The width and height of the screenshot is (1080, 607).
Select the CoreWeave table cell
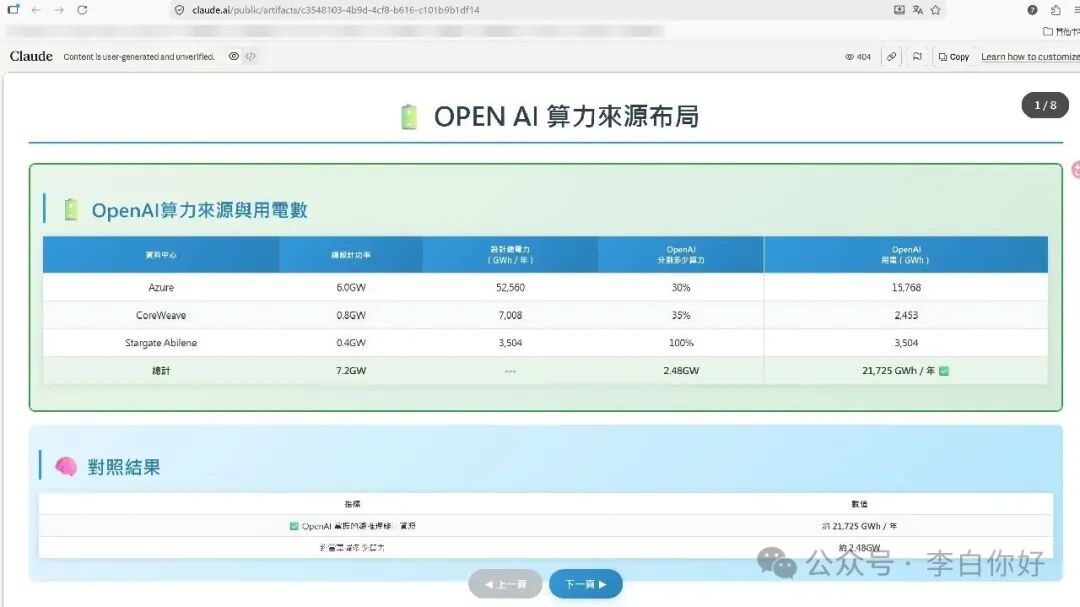tap(161, 315)
